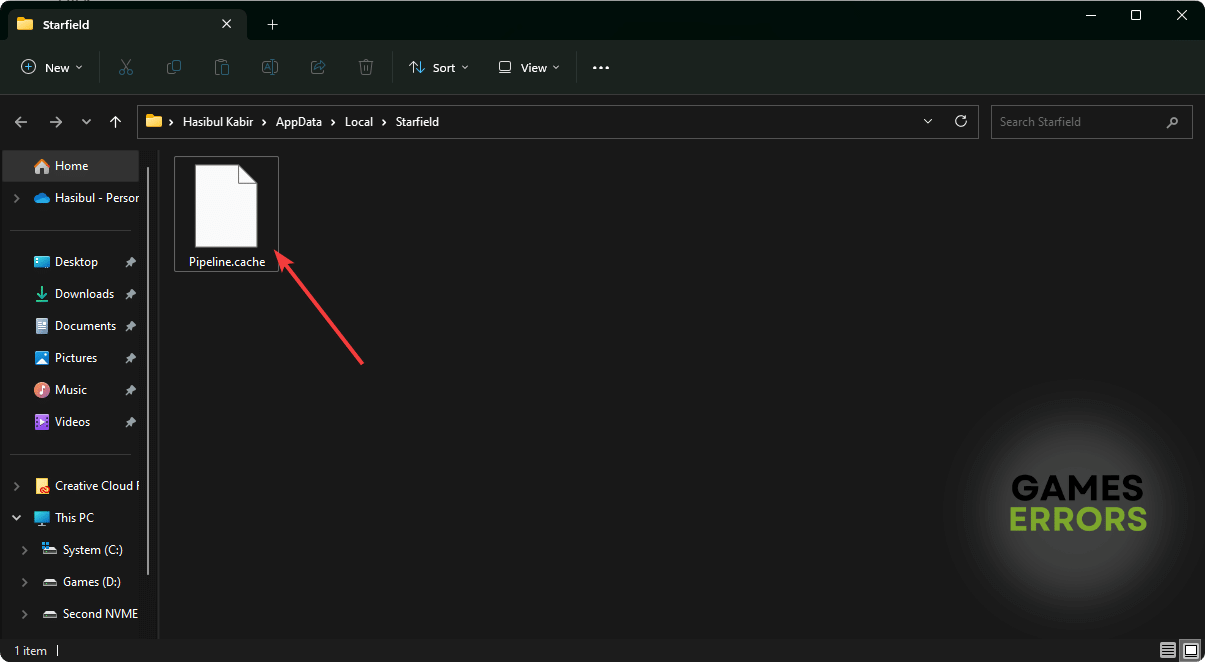
Task: Open the New item menu button
Action: tap(52, 67)
